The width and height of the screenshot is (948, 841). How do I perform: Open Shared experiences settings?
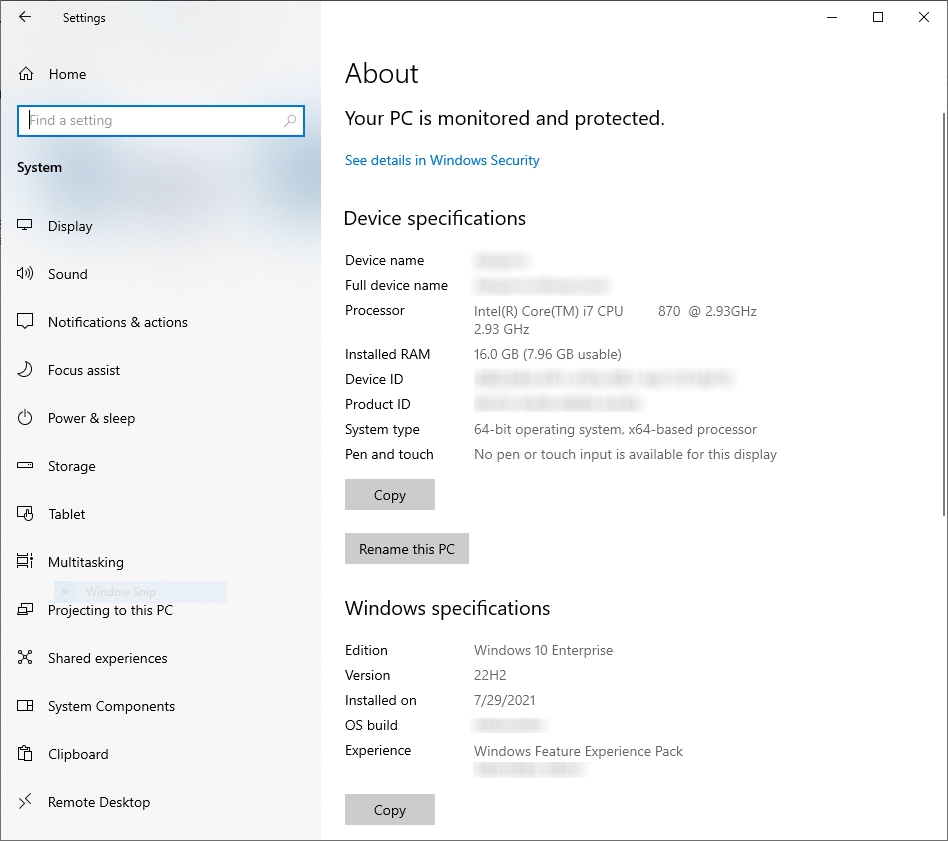click(107, 658)
